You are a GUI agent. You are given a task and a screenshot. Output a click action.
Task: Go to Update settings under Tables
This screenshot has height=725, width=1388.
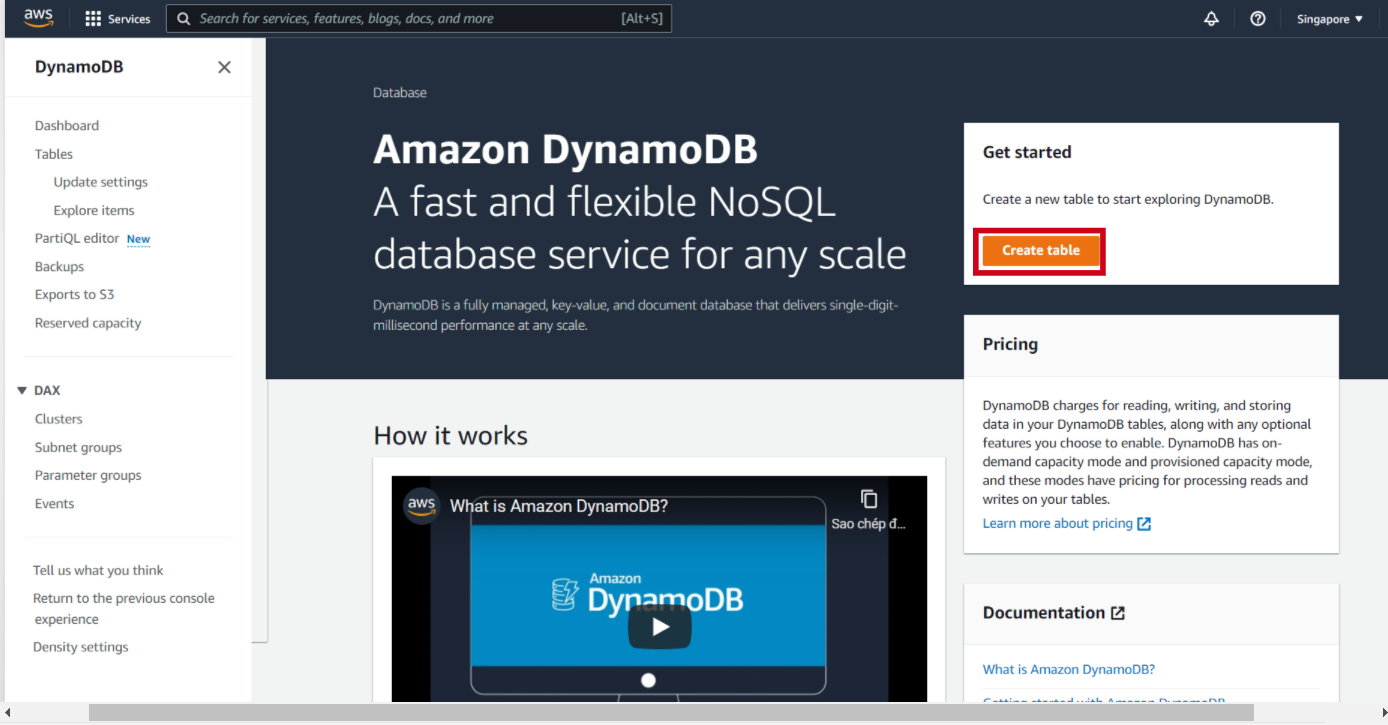(101, 182)
